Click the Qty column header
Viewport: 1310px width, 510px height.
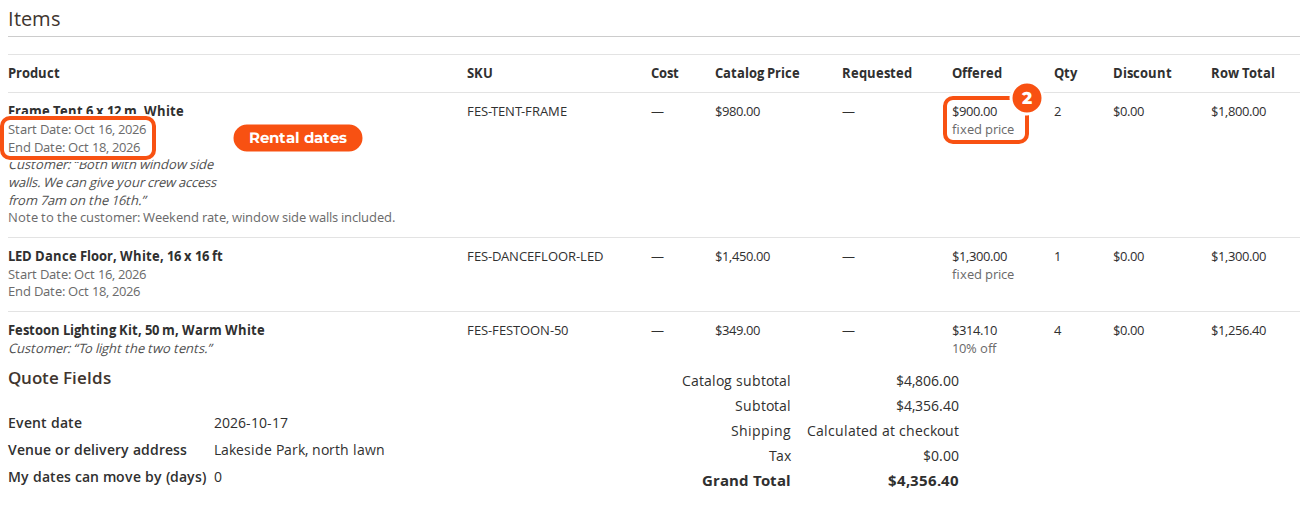click(x=1065, y=73)
